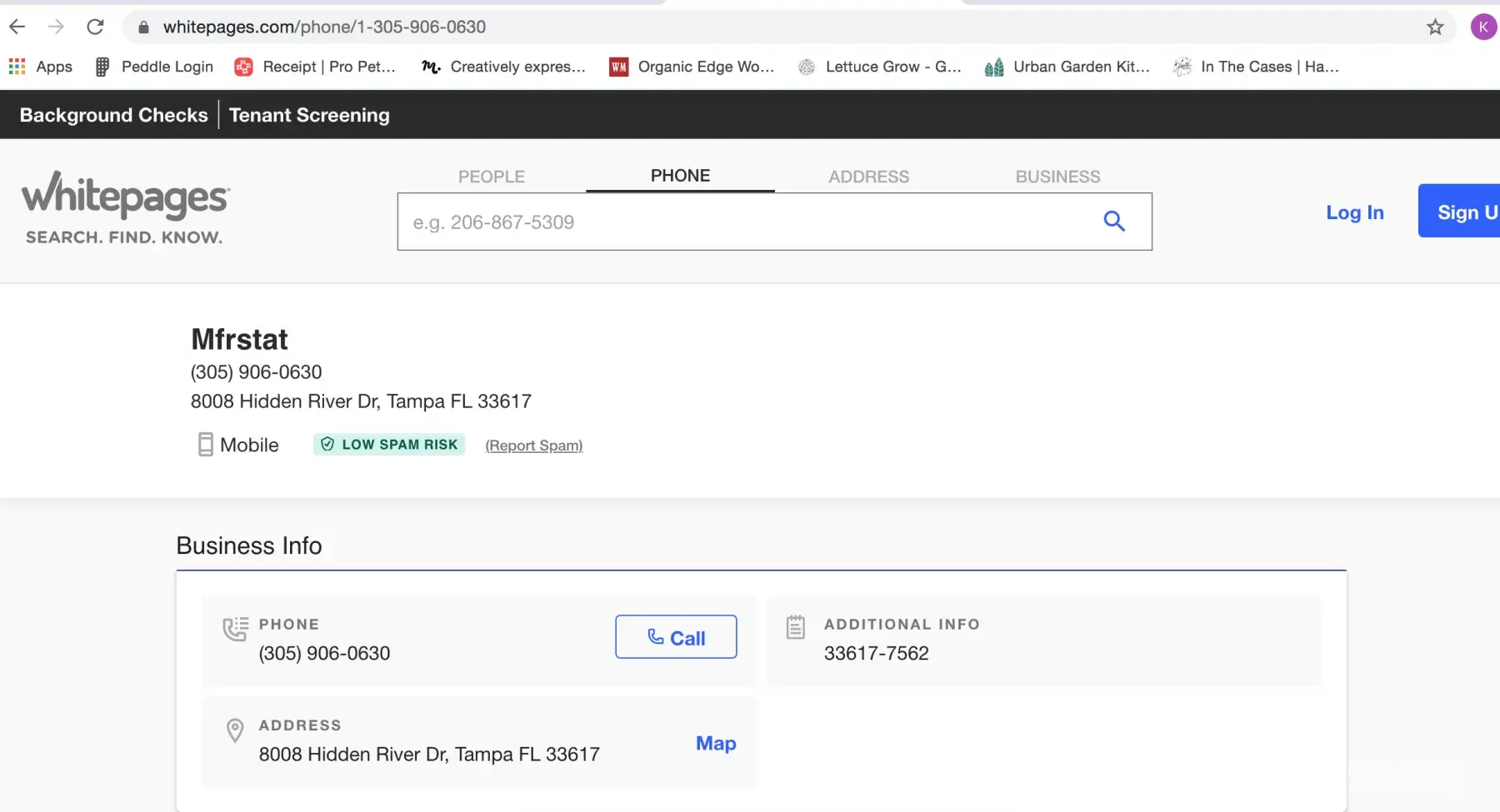Switch to the PEOPLE search tab
Screen dimensions: 1500x812
(491, 177)
